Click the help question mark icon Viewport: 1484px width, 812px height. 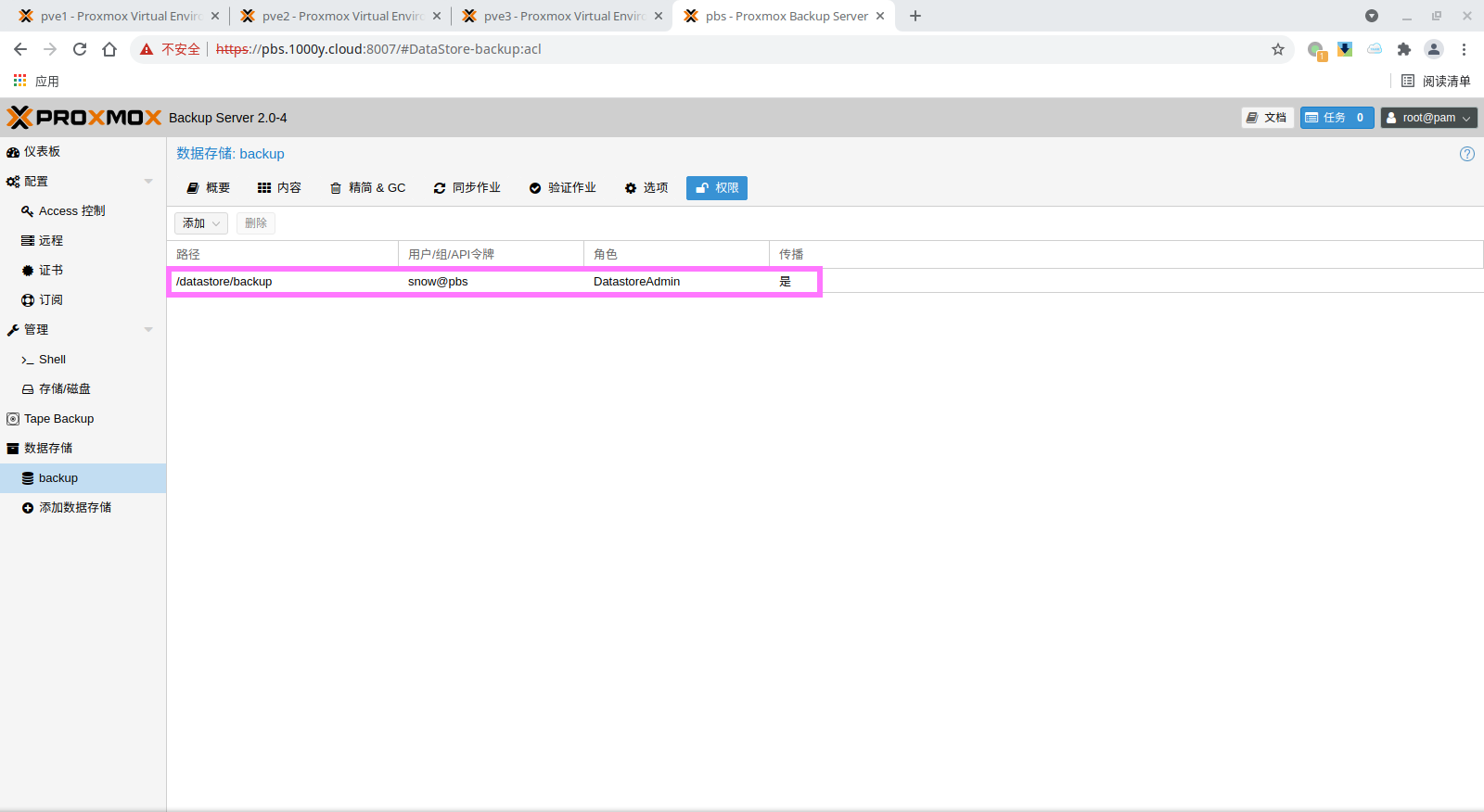[1466, 154]
